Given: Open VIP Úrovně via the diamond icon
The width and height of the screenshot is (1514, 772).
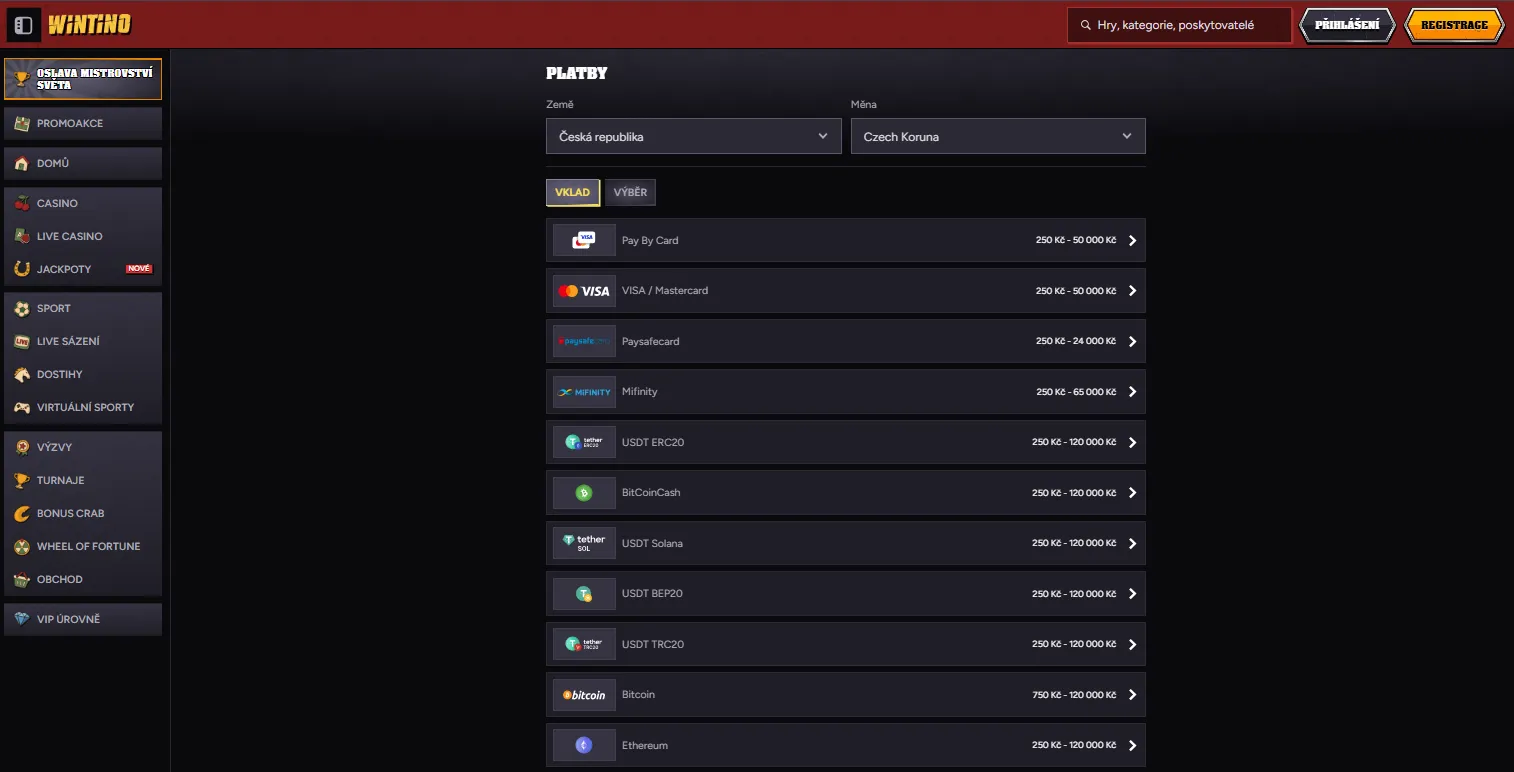Looking at the screenshot, I should [x=22, y=619].
